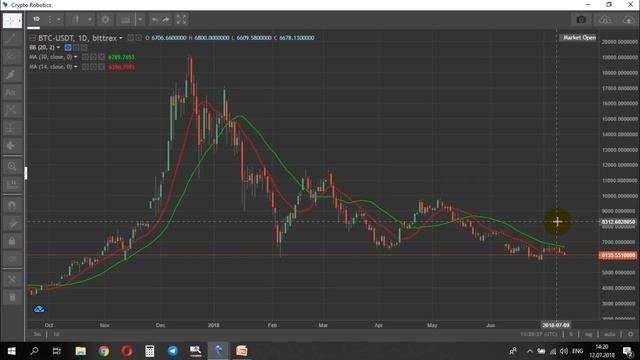
Task: Remove the MA (14) indicator
Action: pos(101,67)
